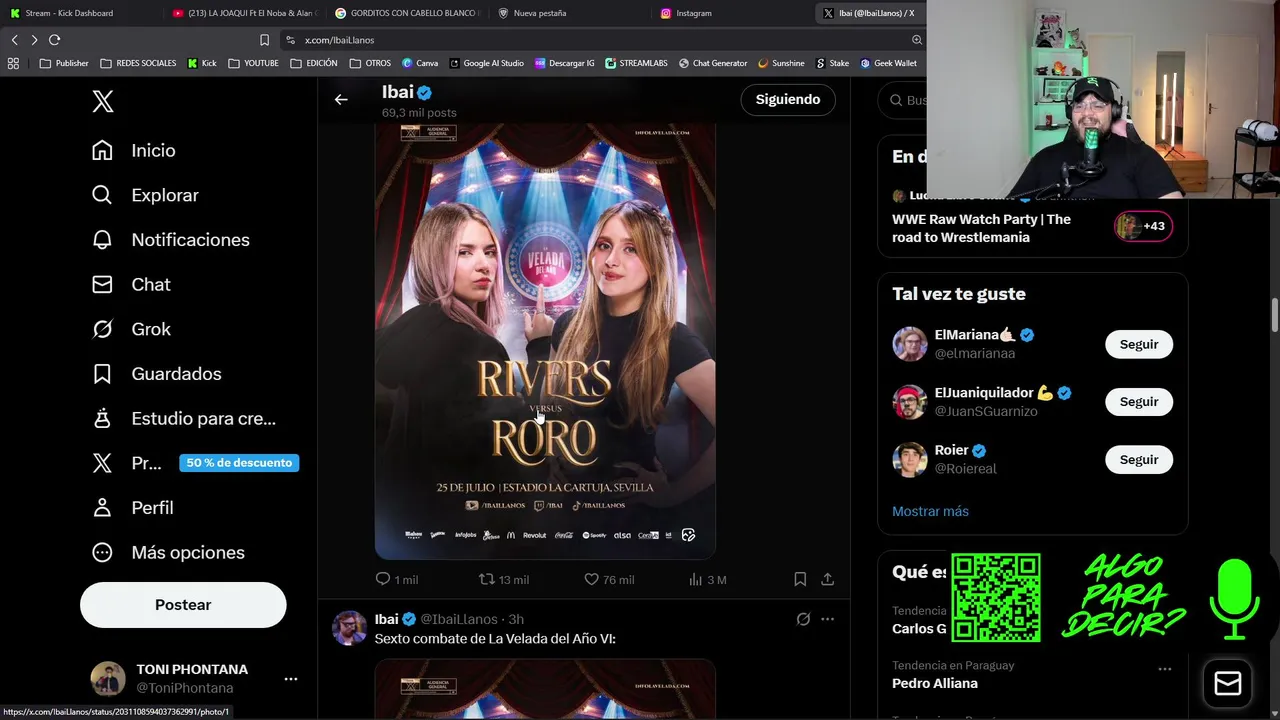This screenshot has height=720, width=1280.
Task: Open Estudio para creadores entry
Action: [183, 419]
